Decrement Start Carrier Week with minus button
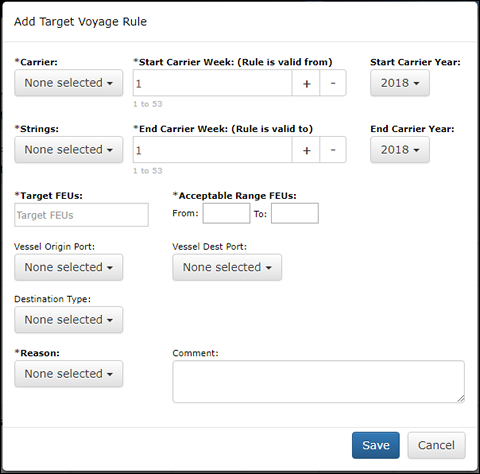The width and height of the screenshot is (480, 474). pos(333,83)
